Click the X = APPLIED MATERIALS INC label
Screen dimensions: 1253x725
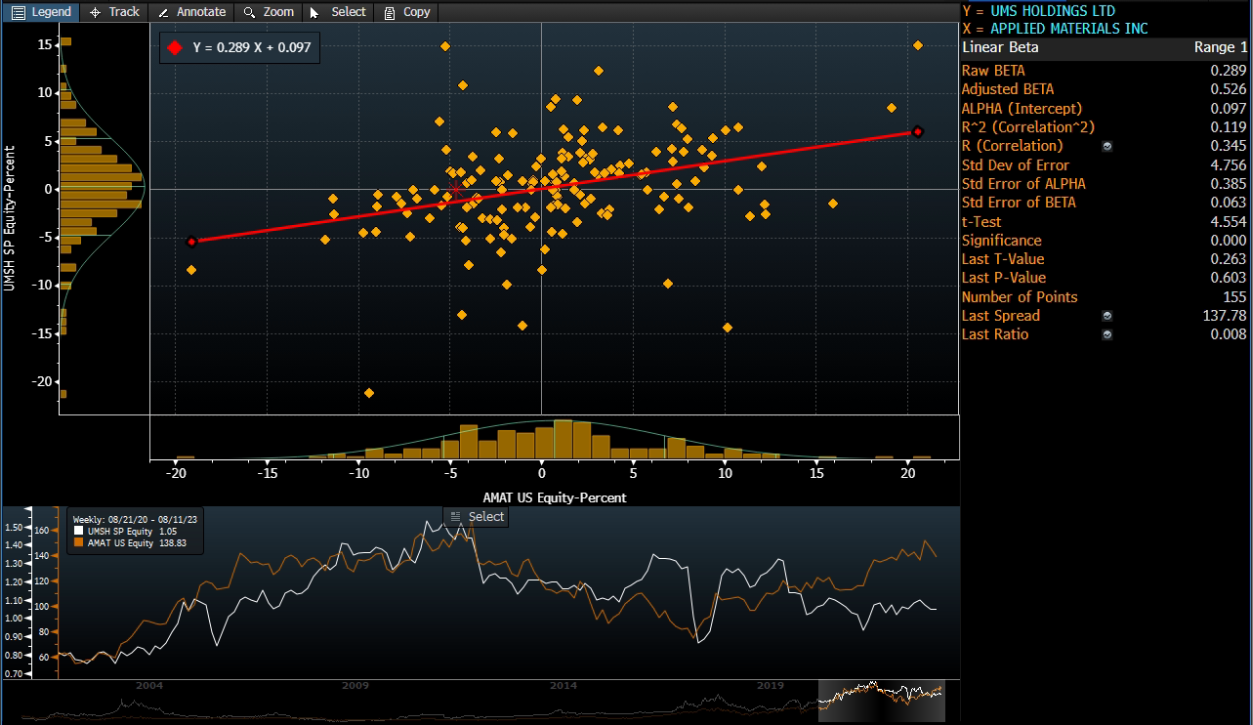pos(1054,29)
